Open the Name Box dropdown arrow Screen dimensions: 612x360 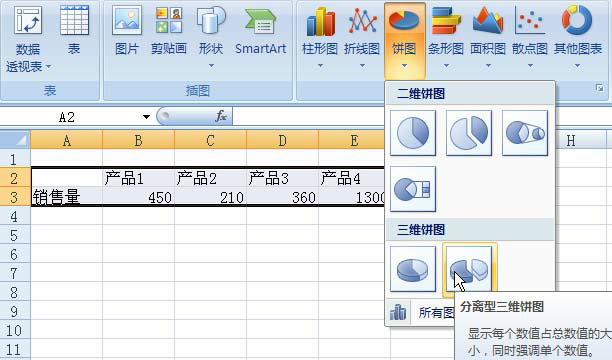click(x=146, y=117)
